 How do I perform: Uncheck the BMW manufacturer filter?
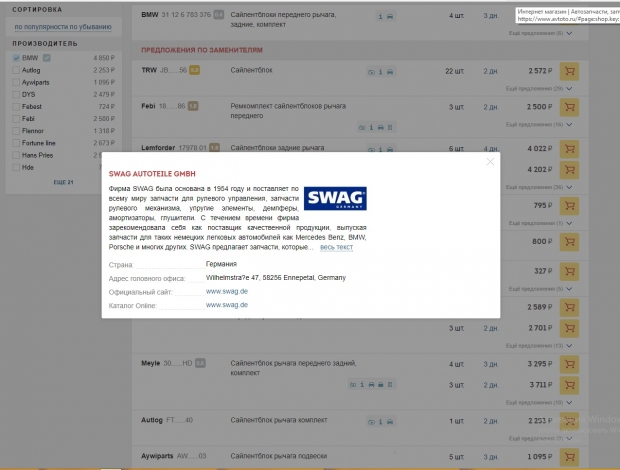(x=16, y=58)
